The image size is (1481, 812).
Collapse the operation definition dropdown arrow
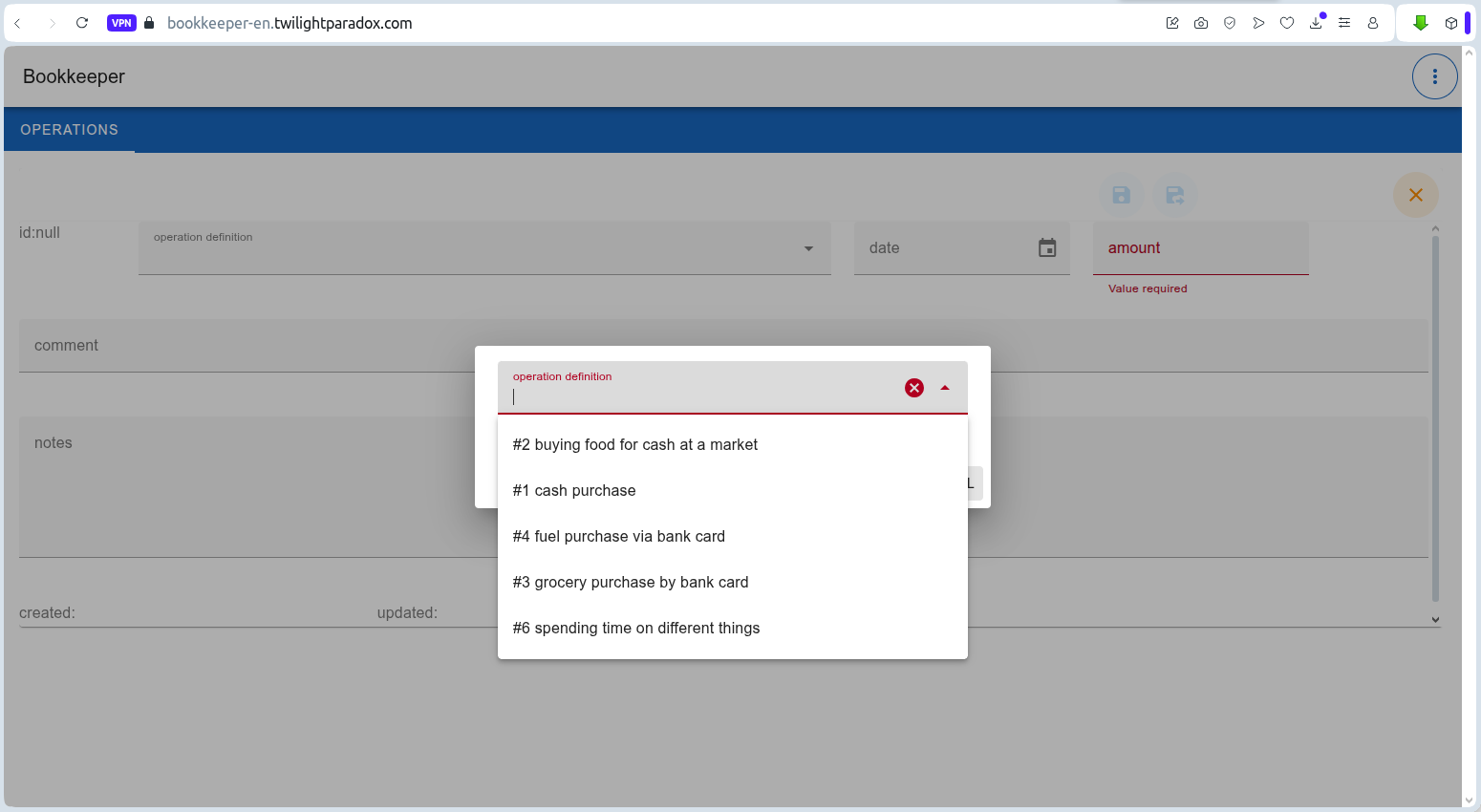945,388
